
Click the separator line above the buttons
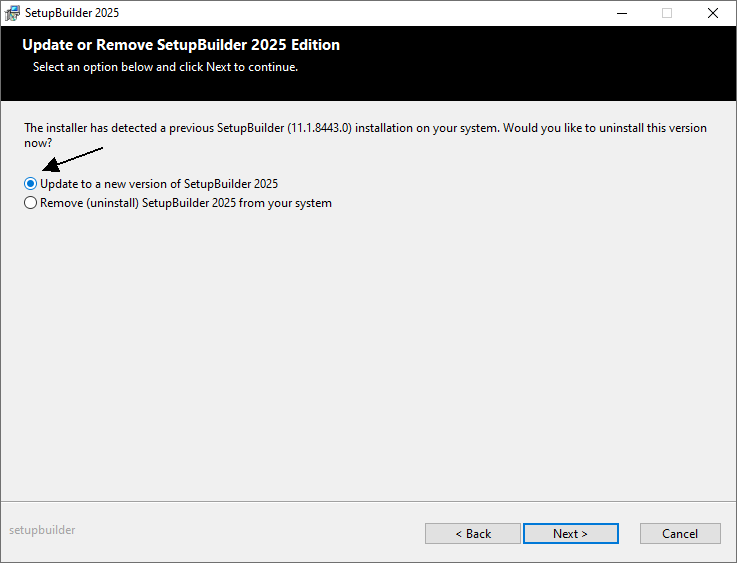click(368, 501)
